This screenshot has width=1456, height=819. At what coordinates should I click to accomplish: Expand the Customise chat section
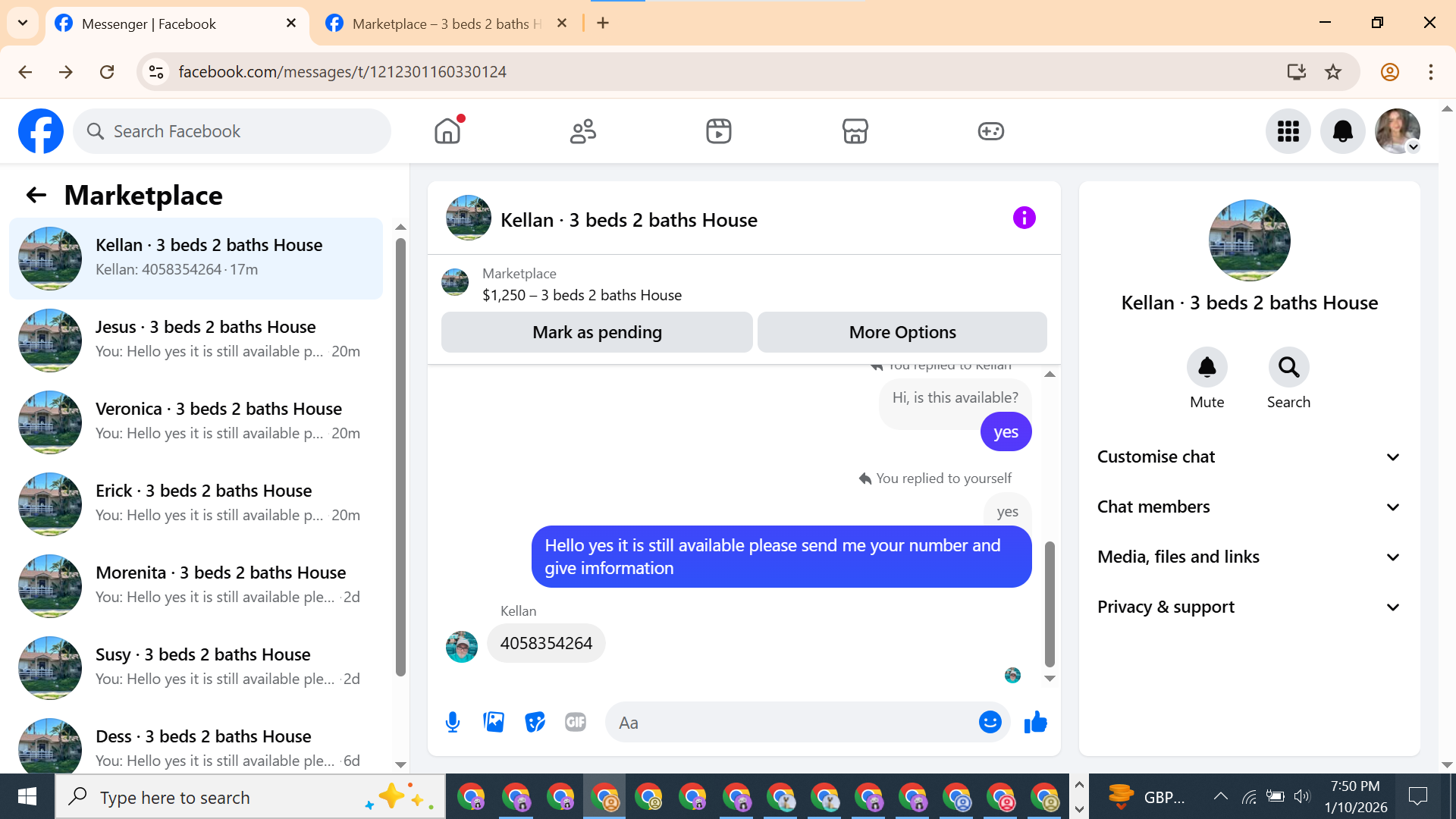click(1249, 457)
